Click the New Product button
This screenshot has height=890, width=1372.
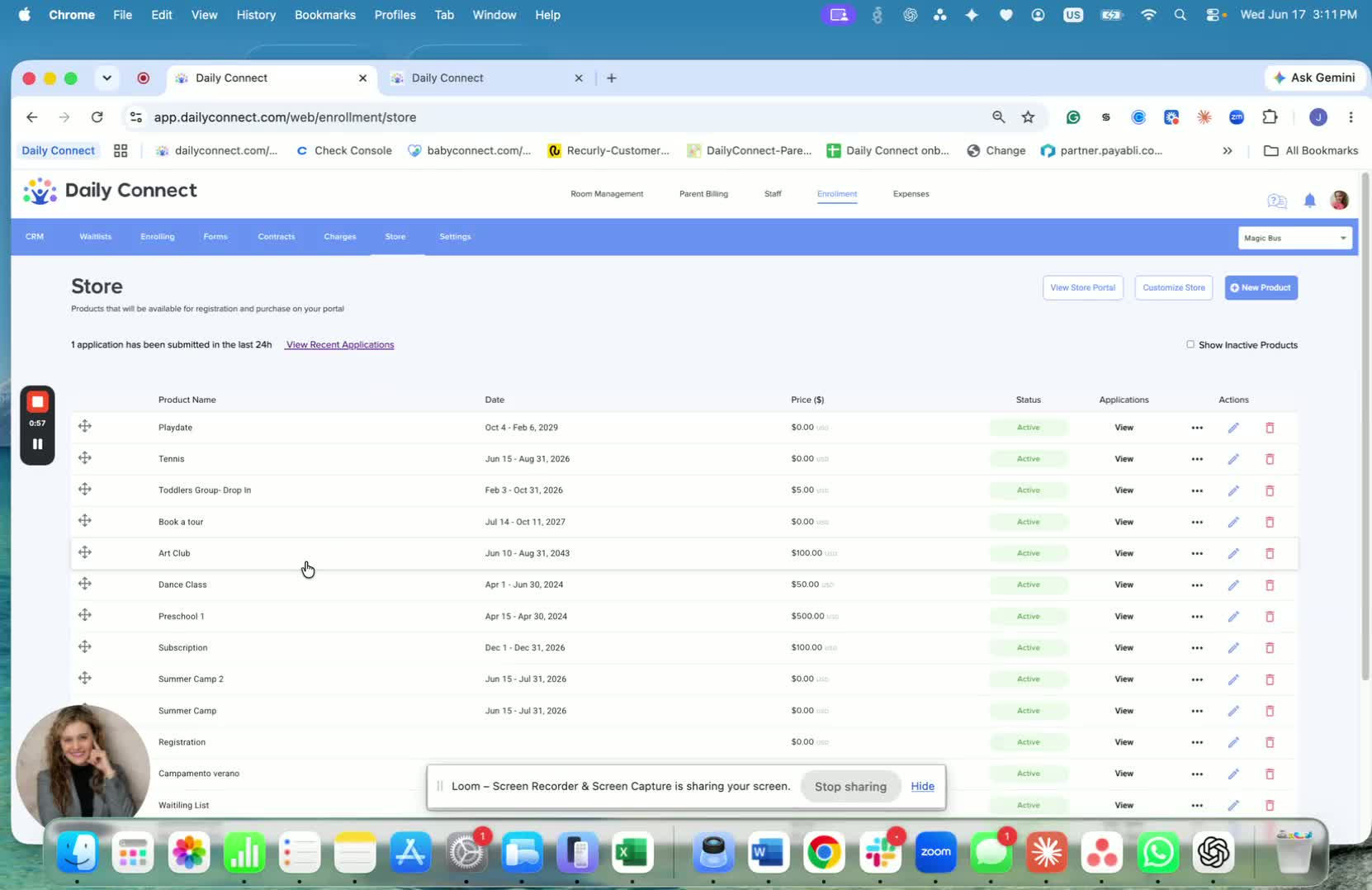pos(1261,287)
